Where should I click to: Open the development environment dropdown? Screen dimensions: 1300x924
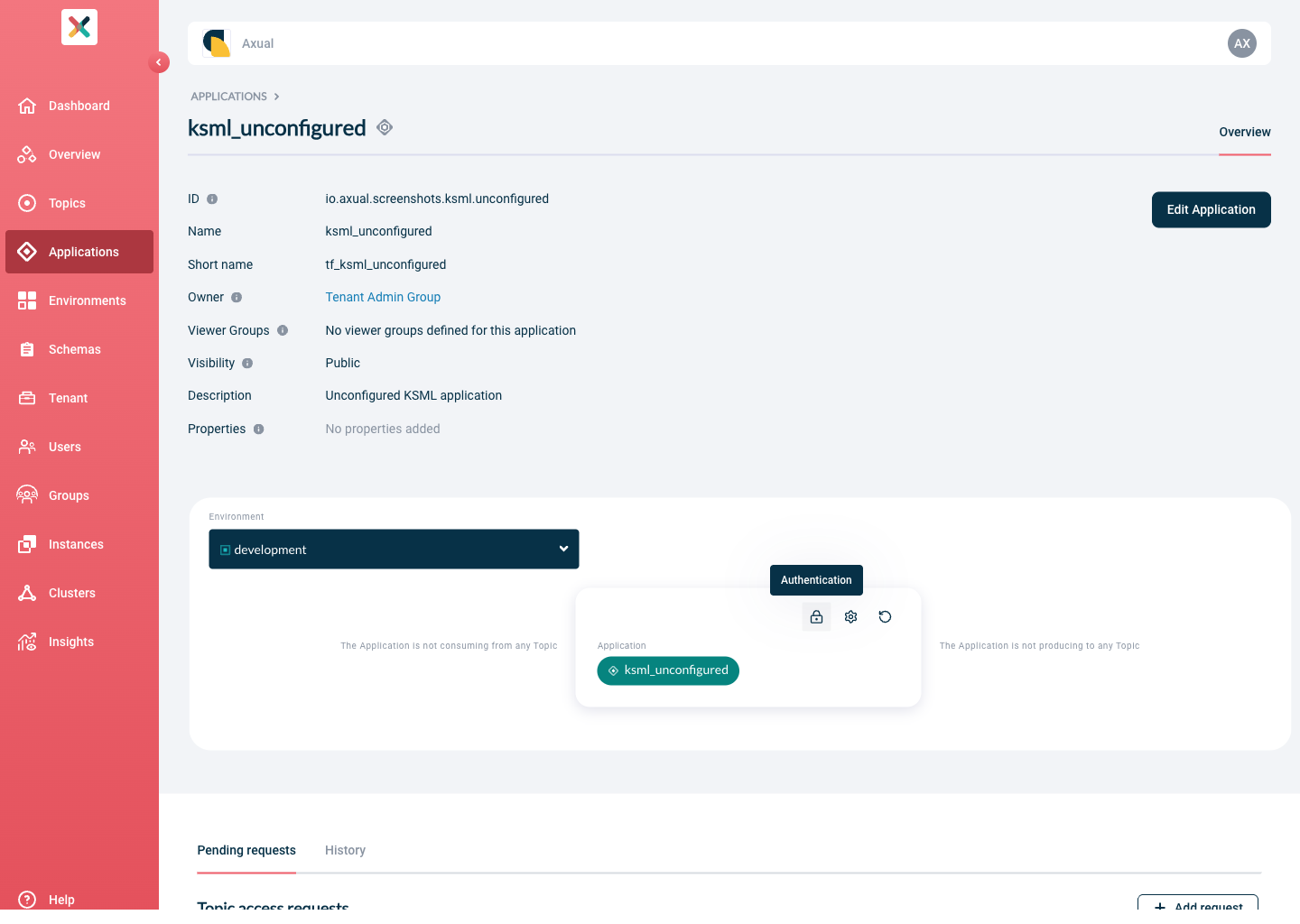(394, 549)
